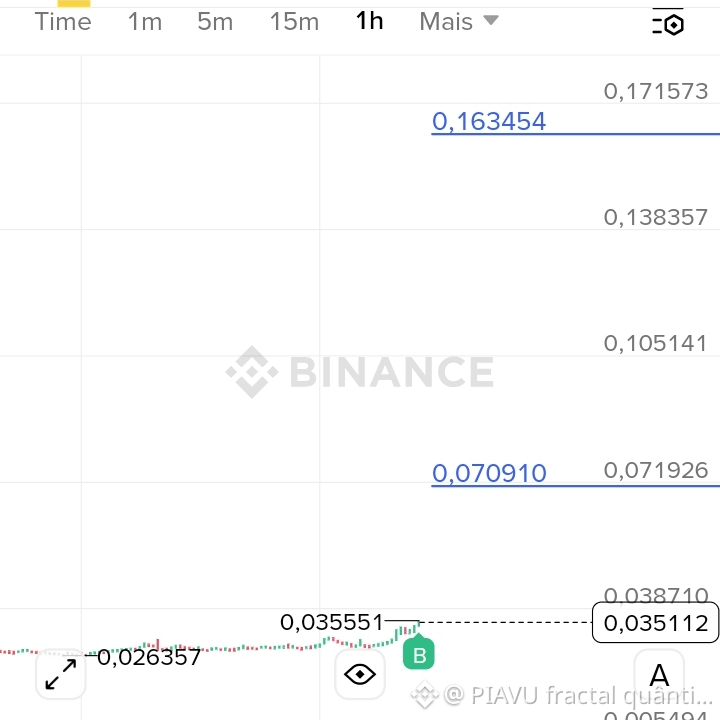Viewport: 720px width, 720px height.
Task: Click the PIAVU watermark Binance icon
Action: click(424, 695)
